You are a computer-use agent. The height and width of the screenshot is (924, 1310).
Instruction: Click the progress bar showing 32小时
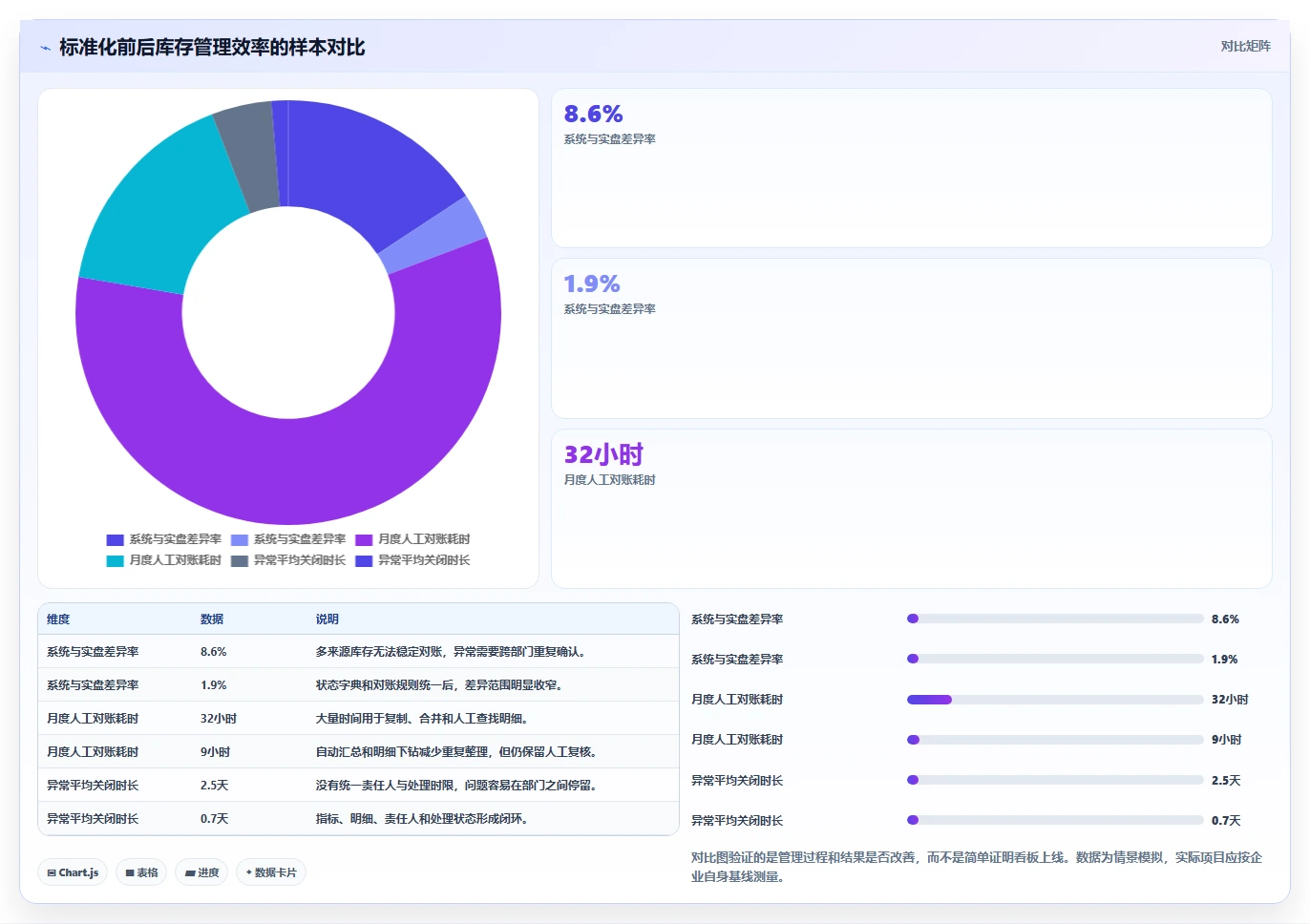point(1055,700)
